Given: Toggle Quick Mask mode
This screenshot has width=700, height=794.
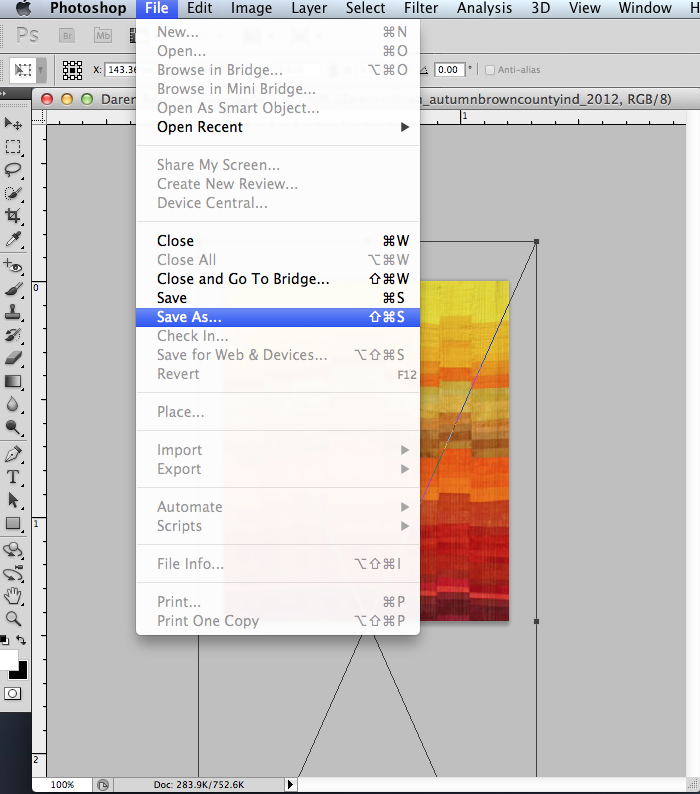Looking at the screenshot, I should (x=13, y=693).
